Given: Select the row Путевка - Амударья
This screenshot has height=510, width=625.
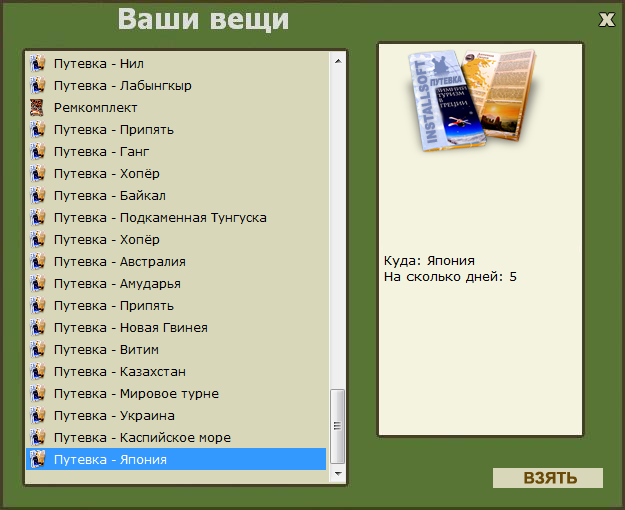Looking at the screenshot, I should [x=176, y=284].
